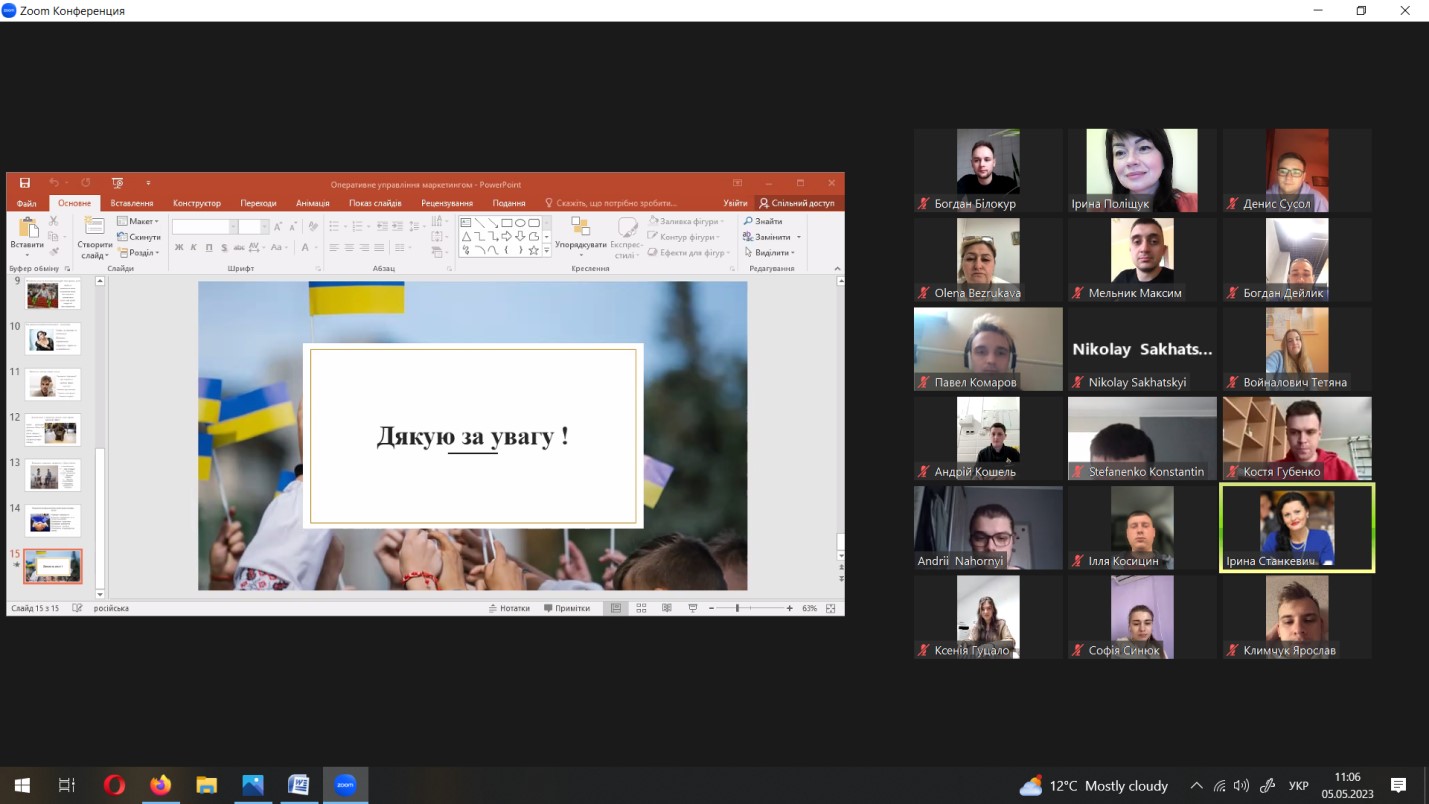Select slide 12 thumbnail in slide panel
The image size is (1429, 804).
52,430
